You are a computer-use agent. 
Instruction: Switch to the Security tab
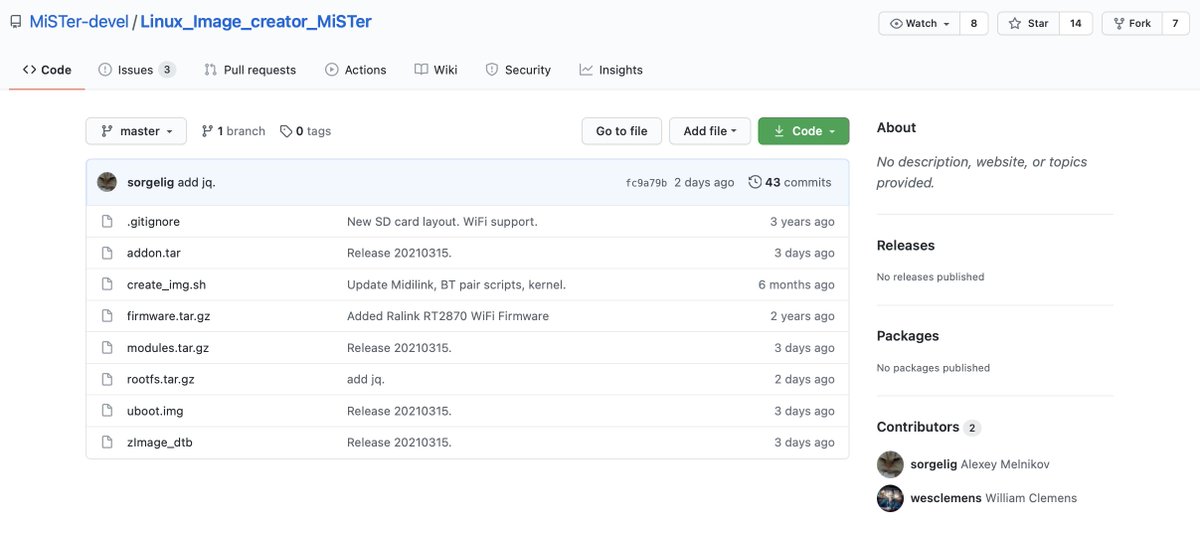point(518,70)
